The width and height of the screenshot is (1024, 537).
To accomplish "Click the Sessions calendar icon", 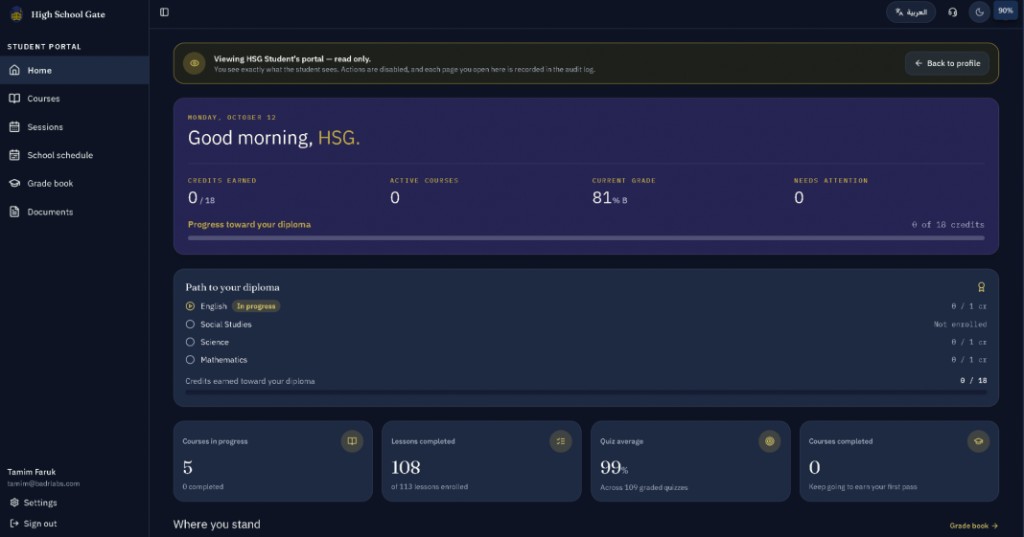I will tap(14, 127).
